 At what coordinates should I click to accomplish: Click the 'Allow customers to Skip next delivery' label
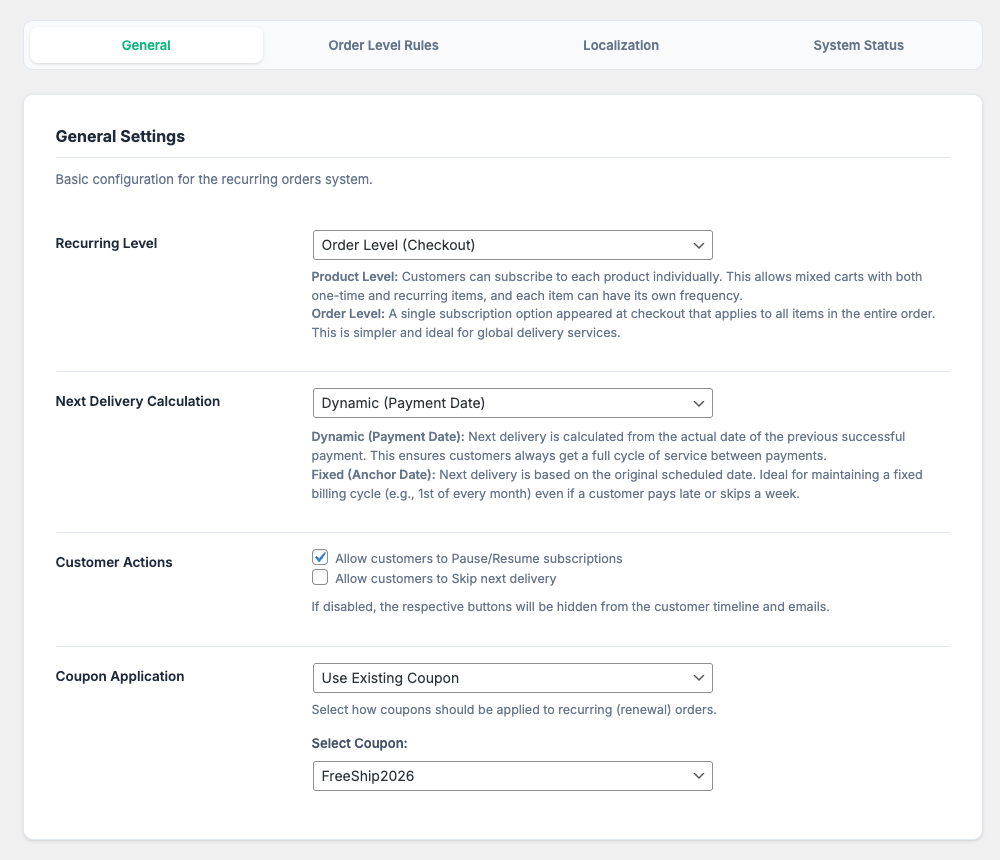(445, 579)
